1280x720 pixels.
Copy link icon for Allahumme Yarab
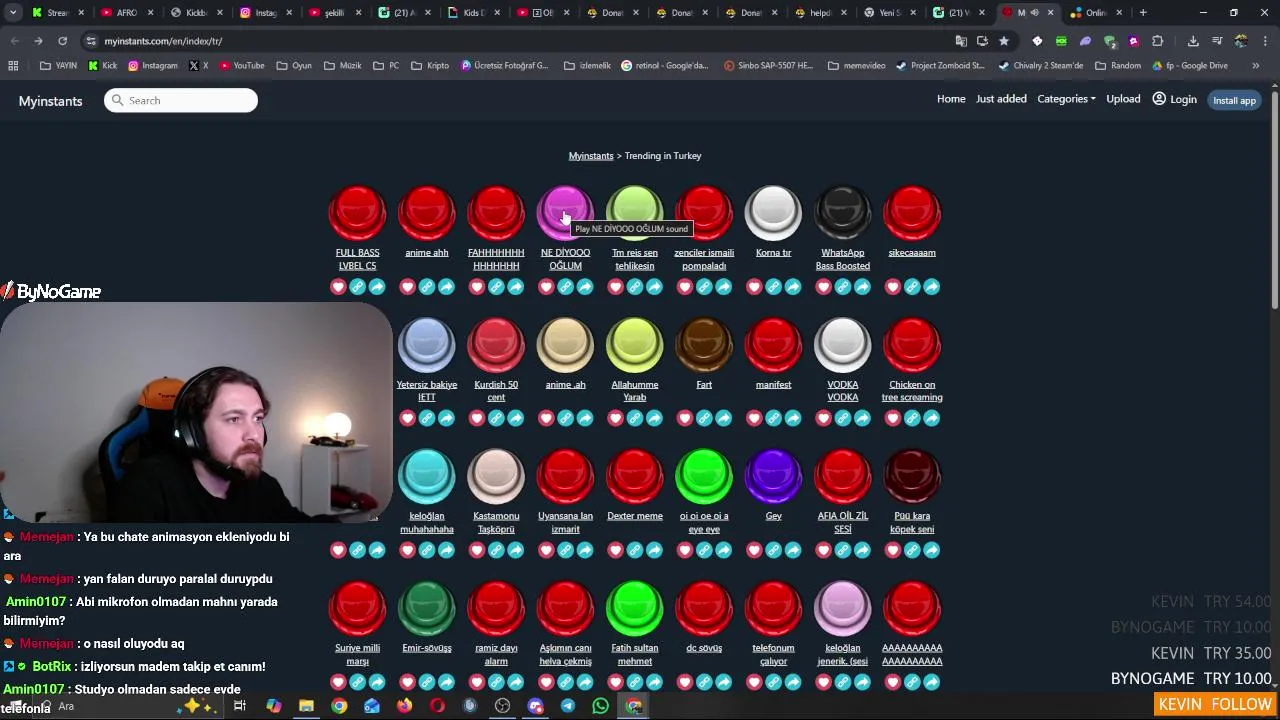pyautogui.click(x=635, y=418)
